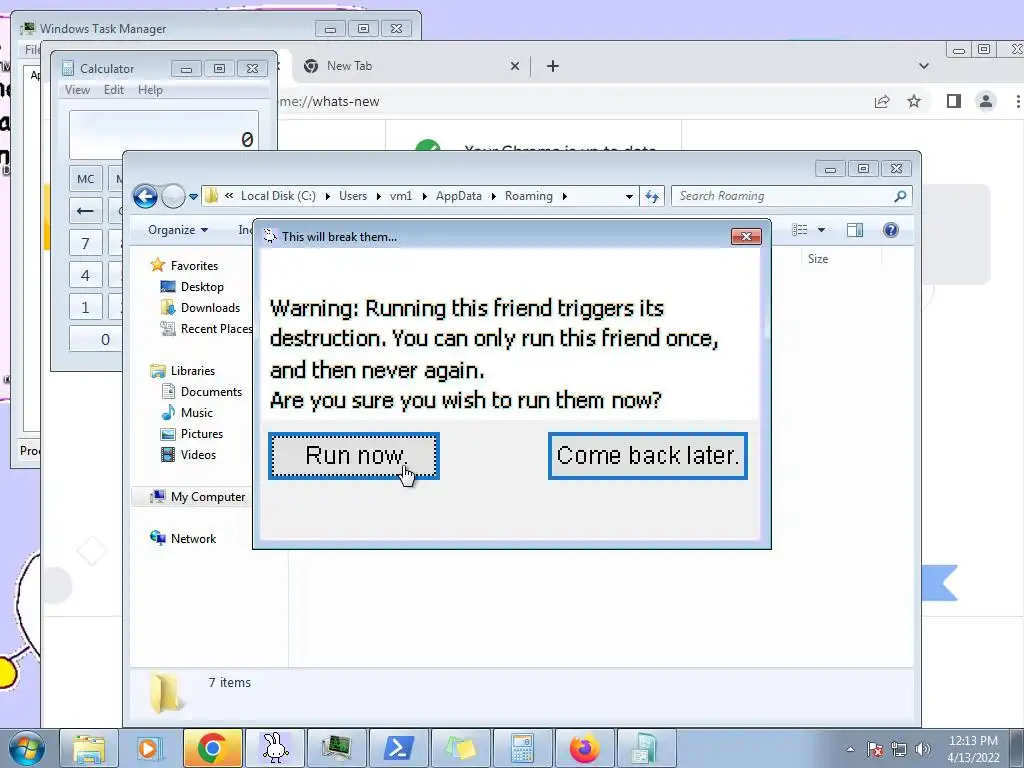
Task: Click the Chrome address bar URL
Action: click(330, 101)
